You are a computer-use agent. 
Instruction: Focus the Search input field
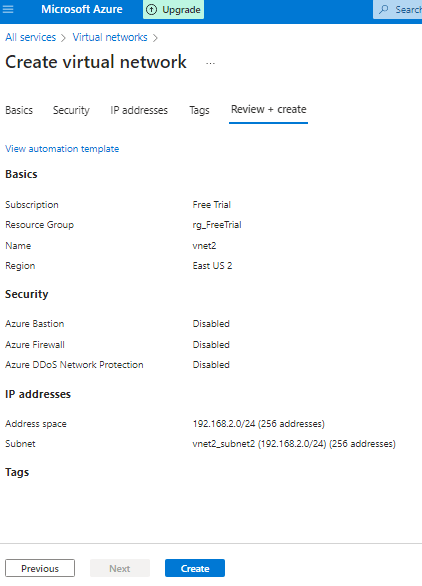click(x=398, y=9)
